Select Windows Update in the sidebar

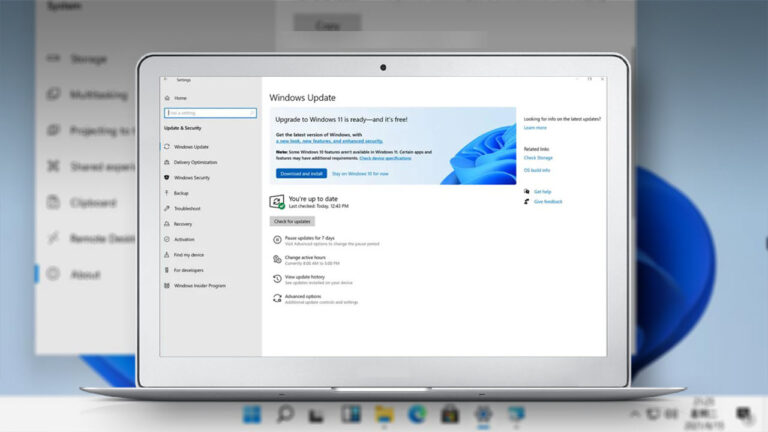click(187, 146)
